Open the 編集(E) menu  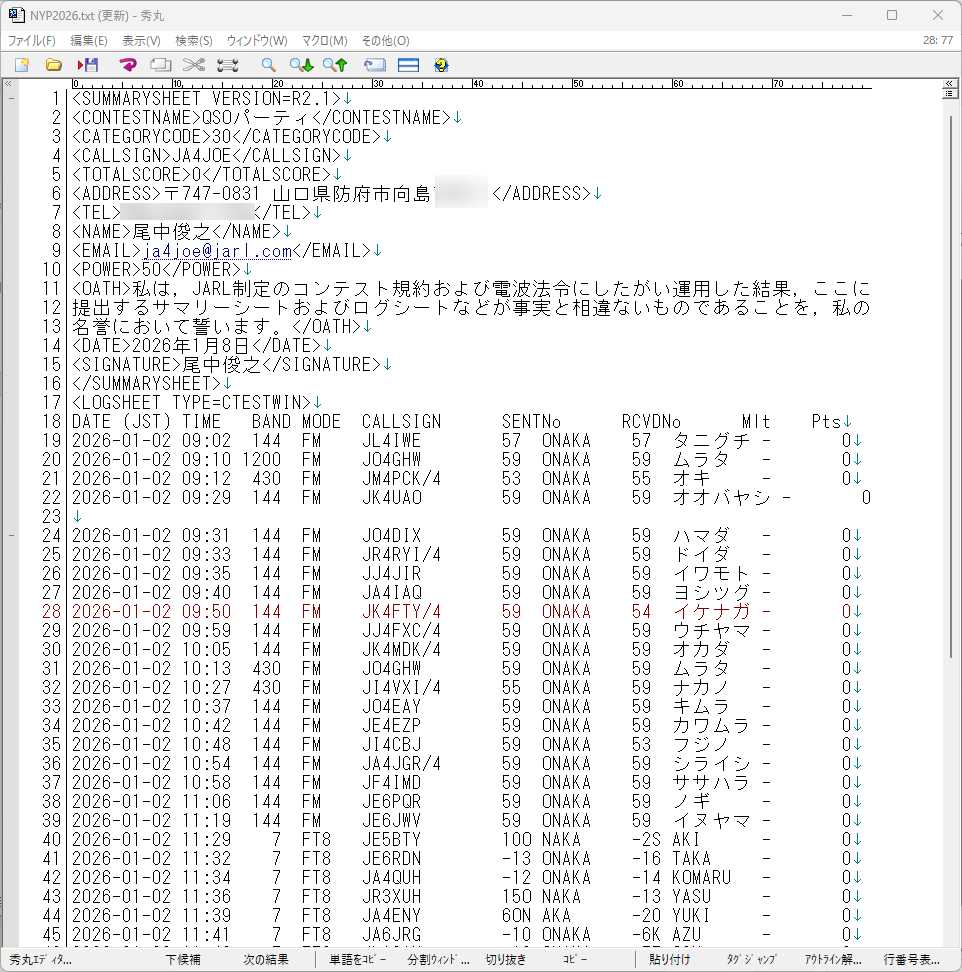pyautogui.click(x=89, y=41)
